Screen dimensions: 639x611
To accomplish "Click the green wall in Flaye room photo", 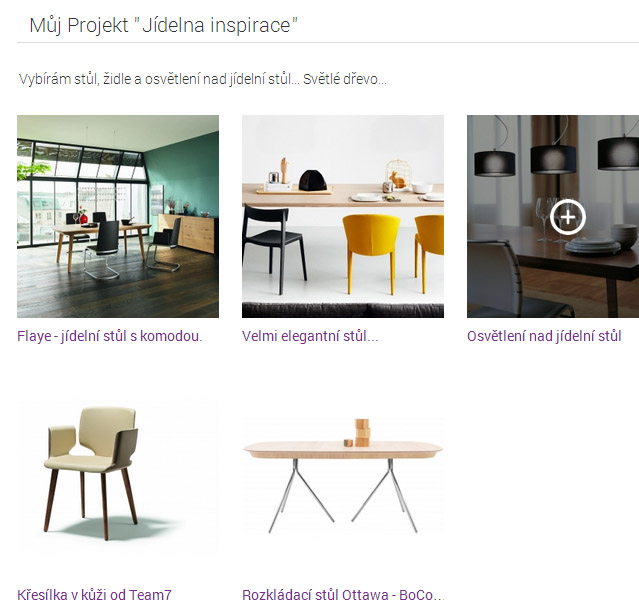I will 183,171.
